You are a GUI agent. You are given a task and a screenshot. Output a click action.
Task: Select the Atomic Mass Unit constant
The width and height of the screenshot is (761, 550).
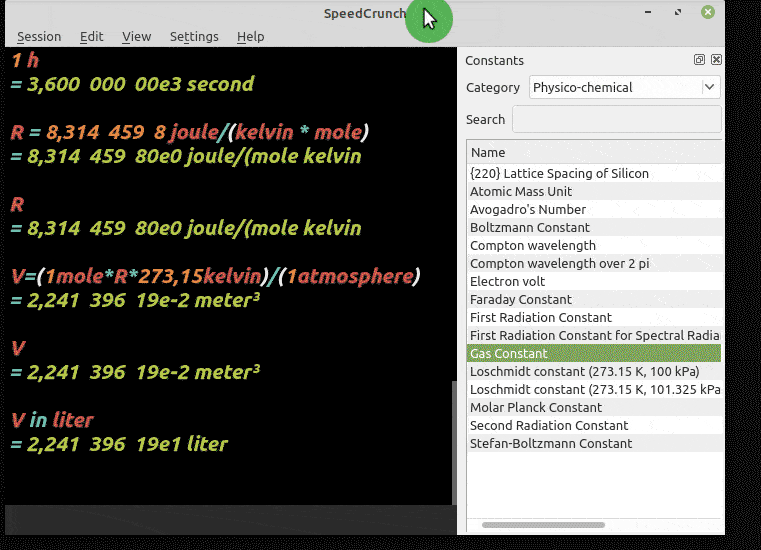pos(594,192)
